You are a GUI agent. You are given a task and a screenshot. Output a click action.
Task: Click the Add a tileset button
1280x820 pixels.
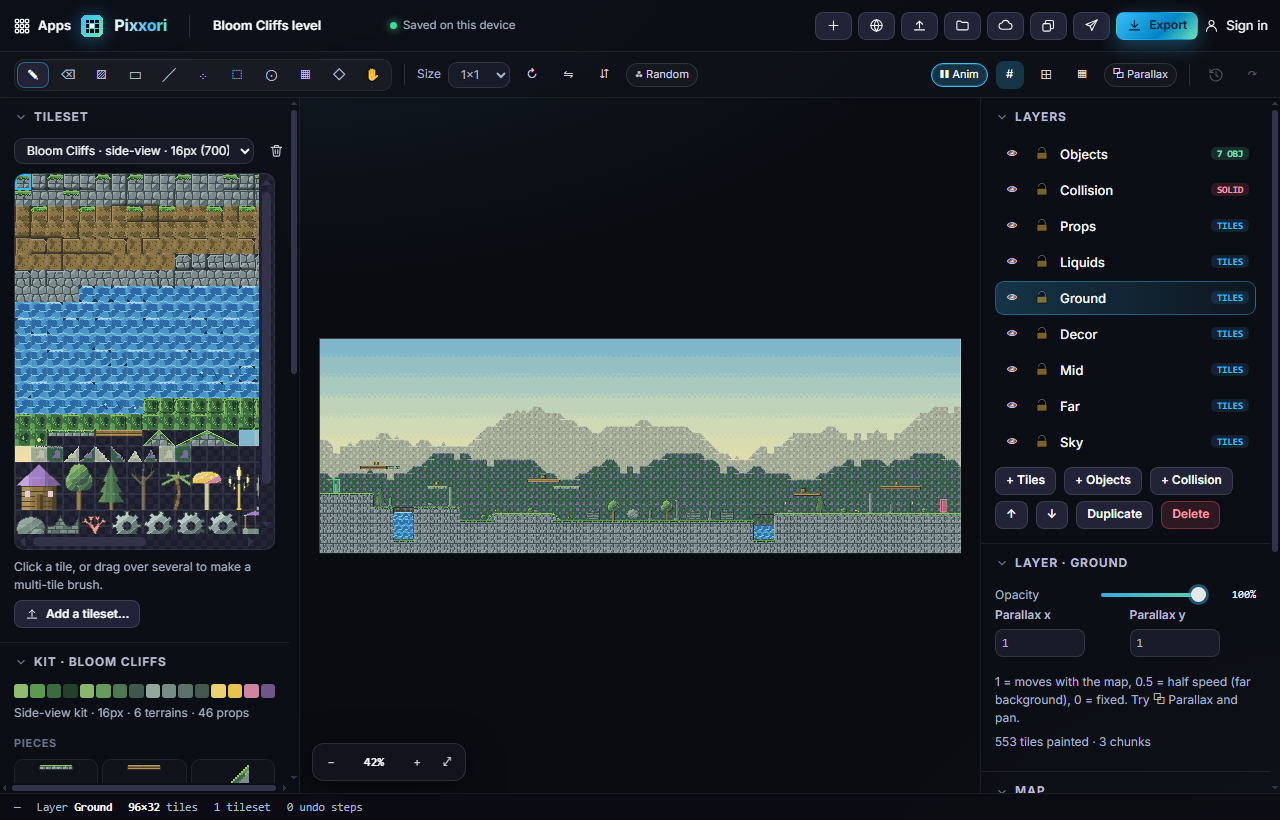(x=77, y=614)
